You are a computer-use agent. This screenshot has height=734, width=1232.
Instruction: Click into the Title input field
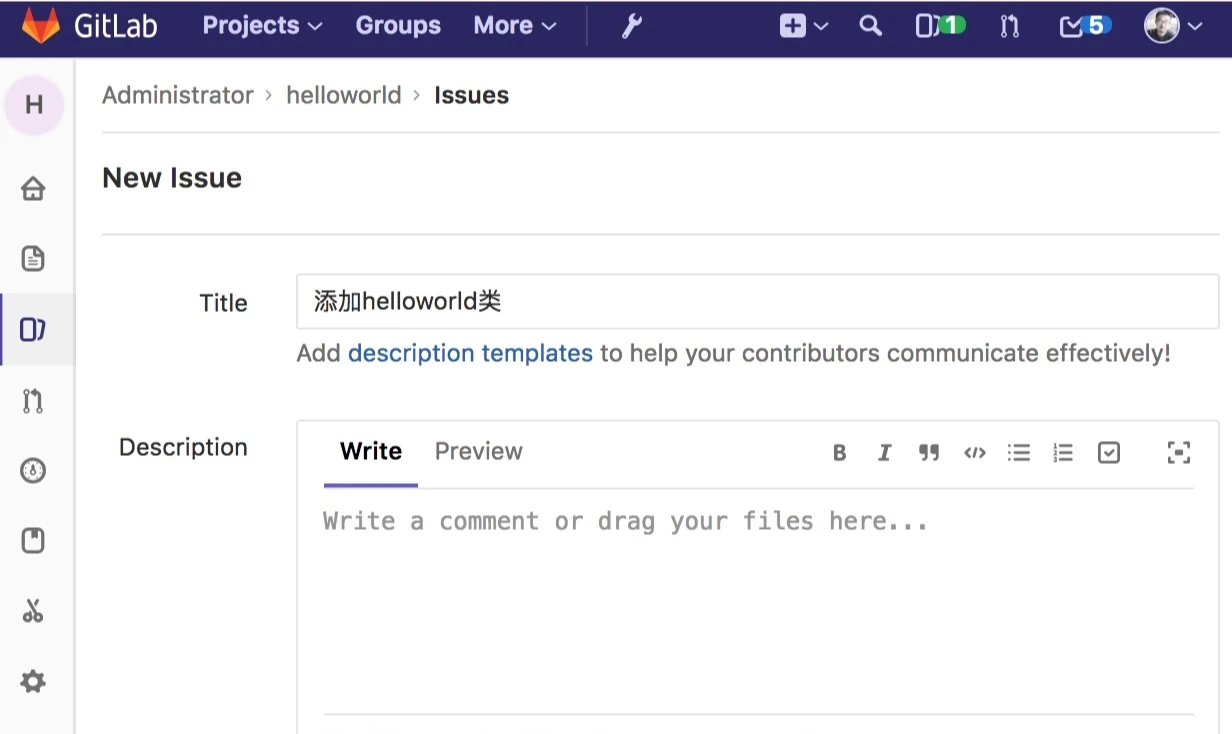pyautogui.click(x=758, y=302)
